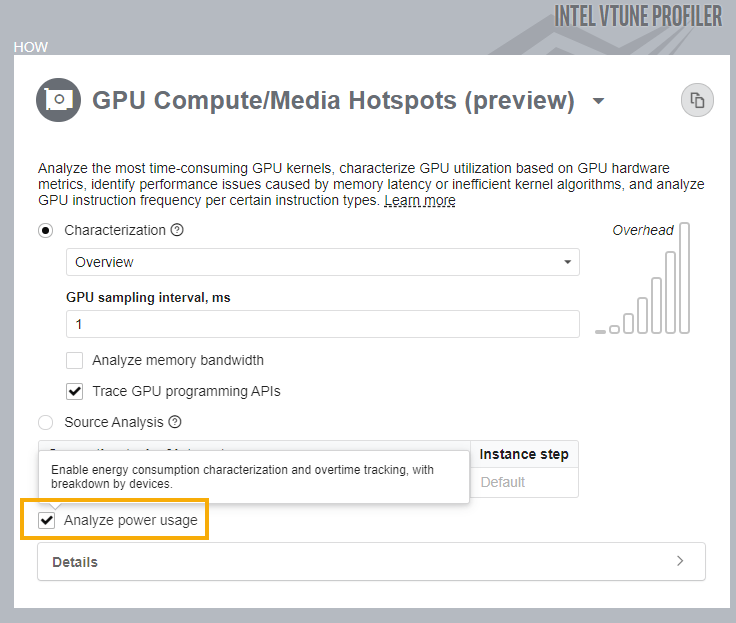Screen dimensions: 736x623
Task: Click the GPU sampling interval field
Action: point(322,324)
